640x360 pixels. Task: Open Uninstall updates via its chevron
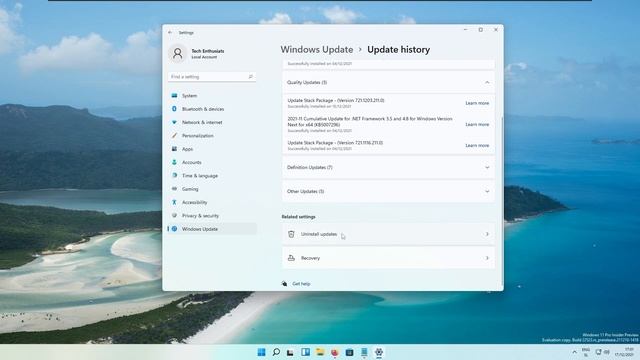point(487,234)
